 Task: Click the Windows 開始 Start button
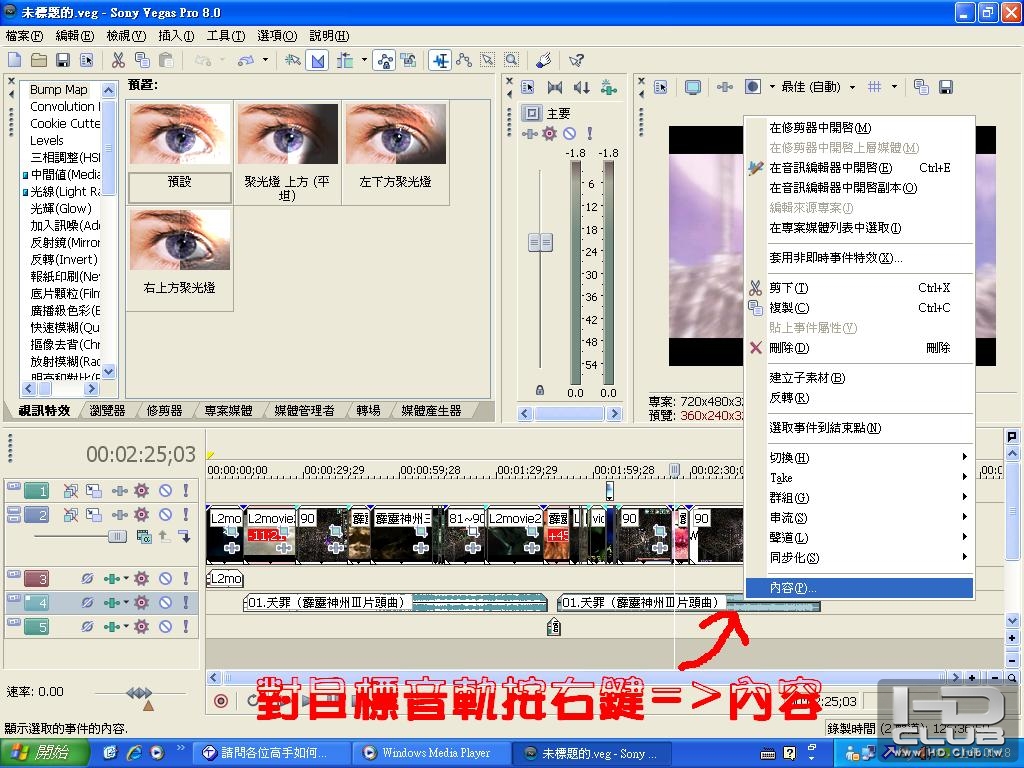click(43, 753)
